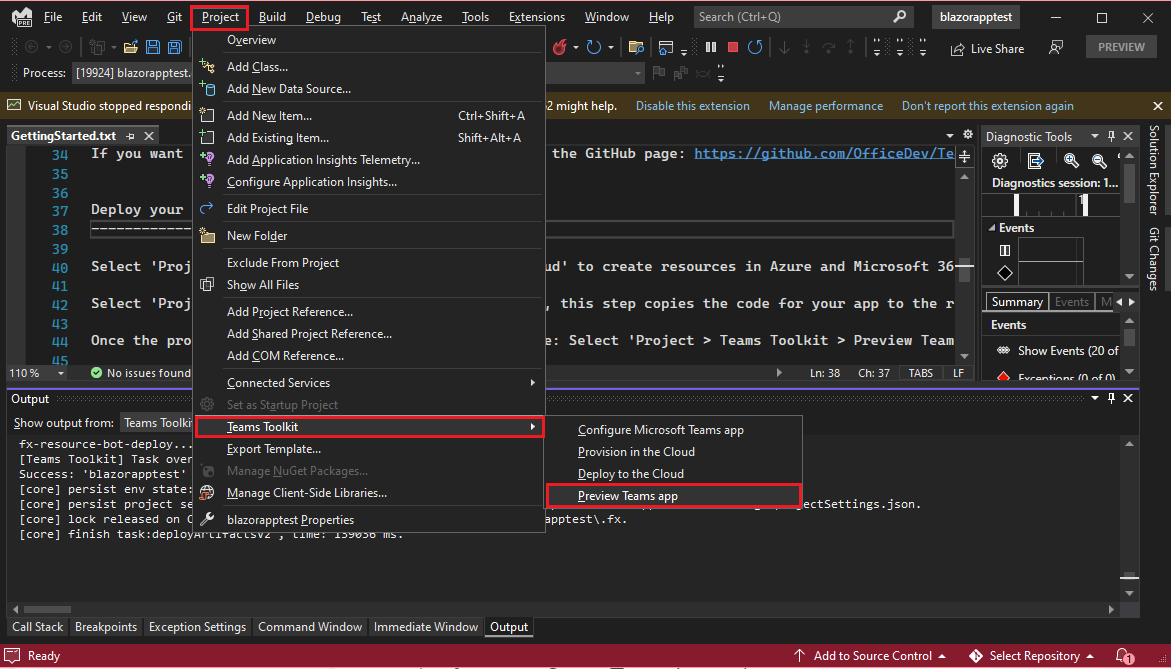Open Diagnostic Tools settings gear

pos(1000,161)
